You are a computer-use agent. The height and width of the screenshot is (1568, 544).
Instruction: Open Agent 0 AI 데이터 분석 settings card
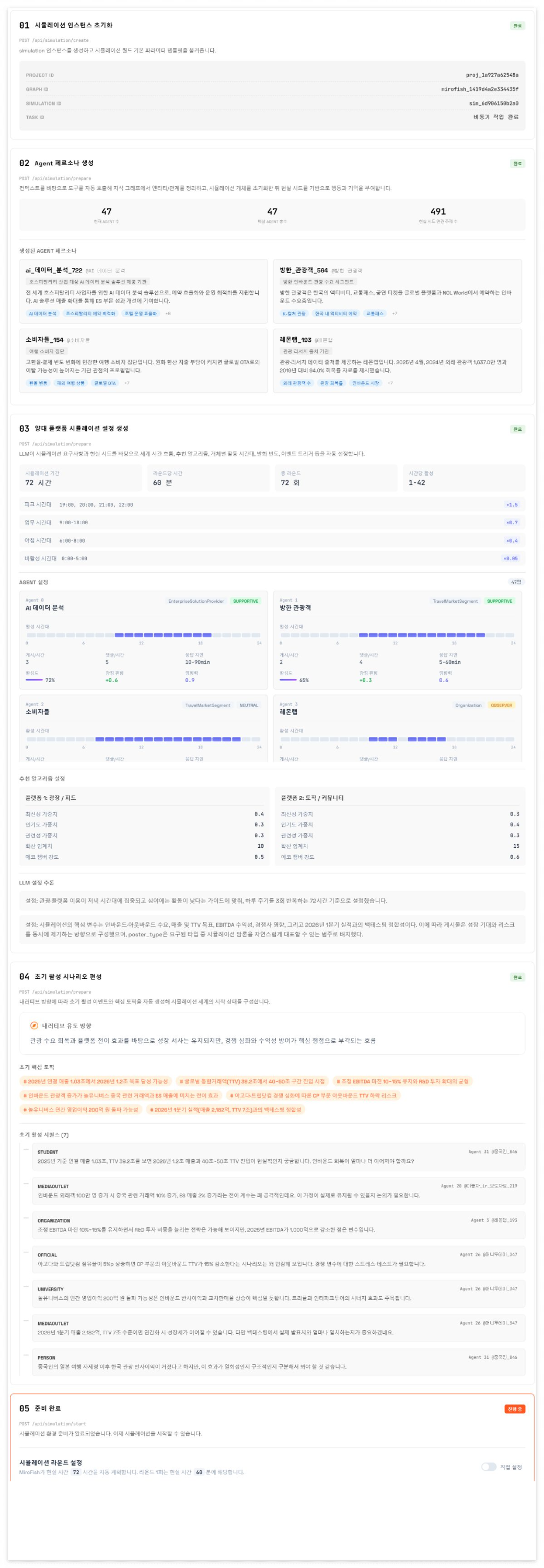click(144, 640)
